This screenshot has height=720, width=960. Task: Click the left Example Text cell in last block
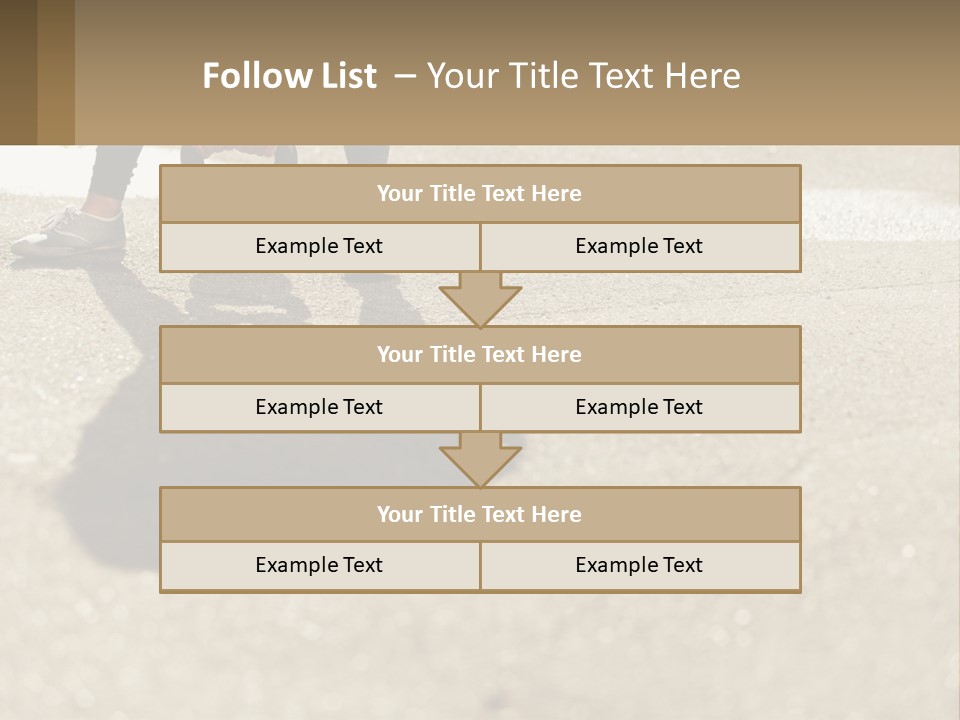(x=319, y=566)
